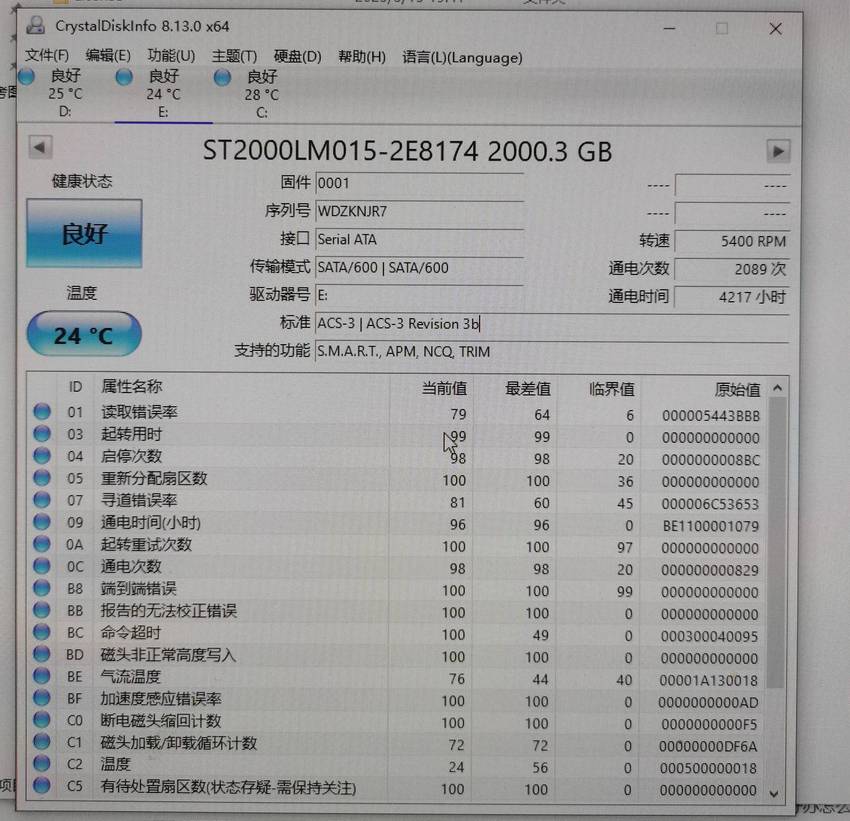Click the power-on hours 4217 小时 field
The image size is (850, 821).
pos(732,297)
